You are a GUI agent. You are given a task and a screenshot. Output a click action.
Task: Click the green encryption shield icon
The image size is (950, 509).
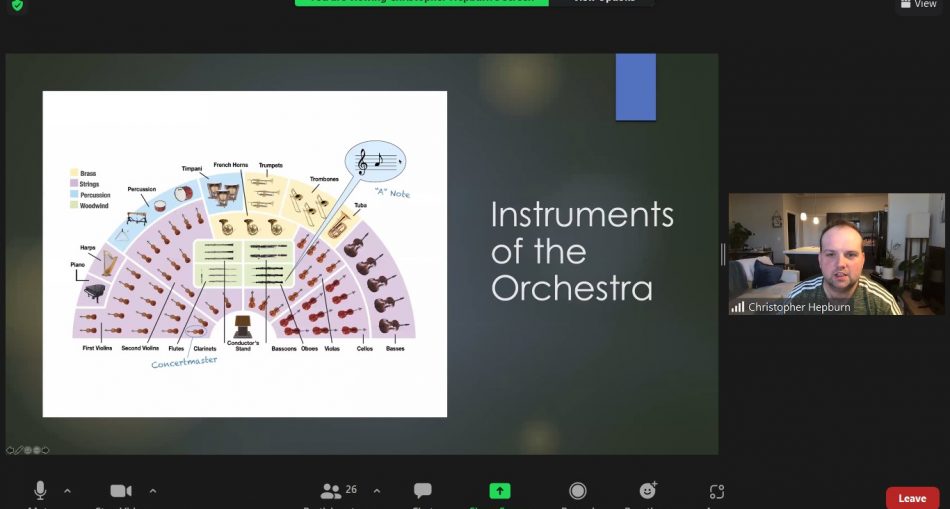tap(18, 5)
